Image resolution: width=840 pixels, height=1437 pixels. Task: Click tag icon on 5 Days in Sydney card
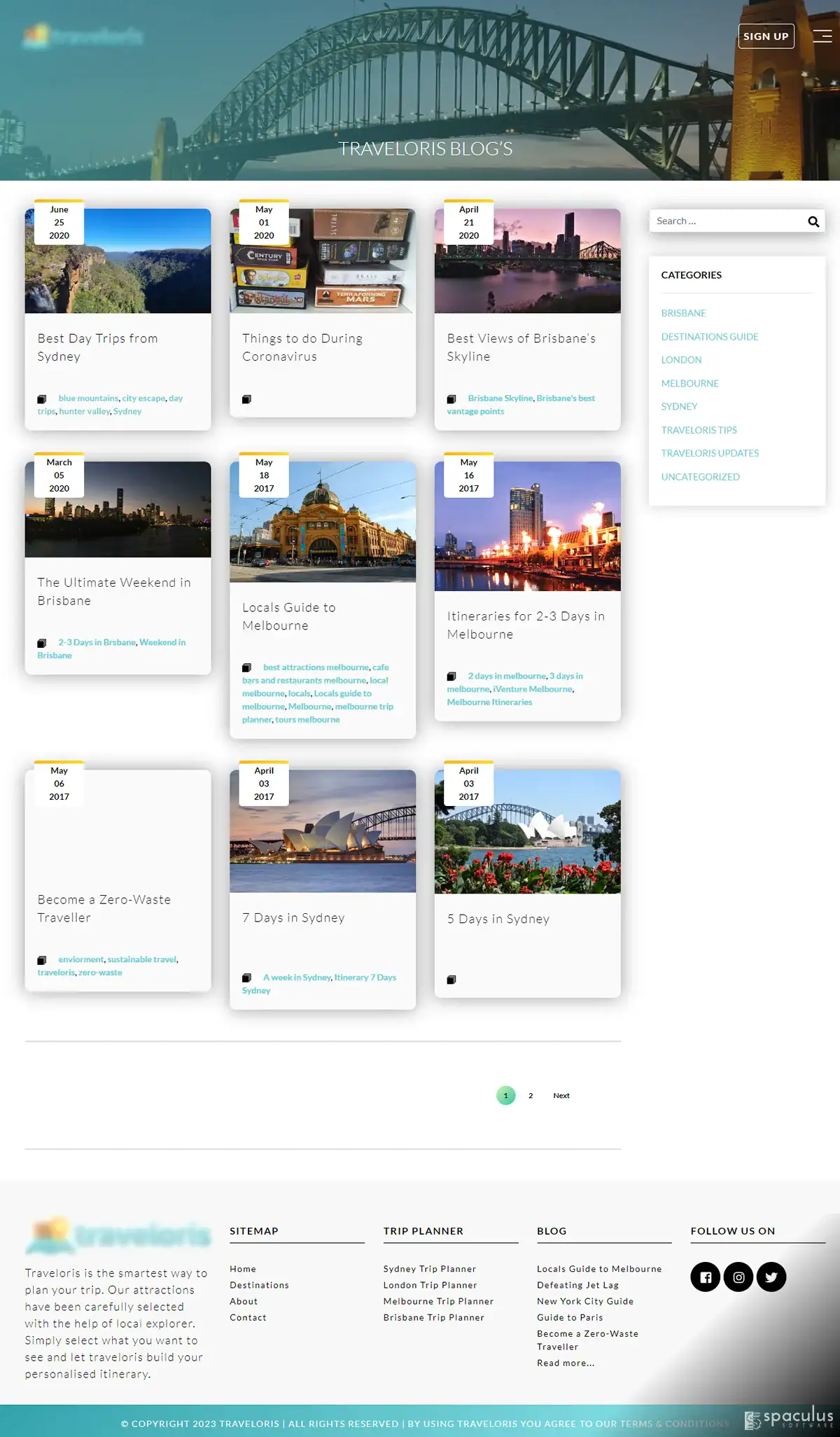451,980
